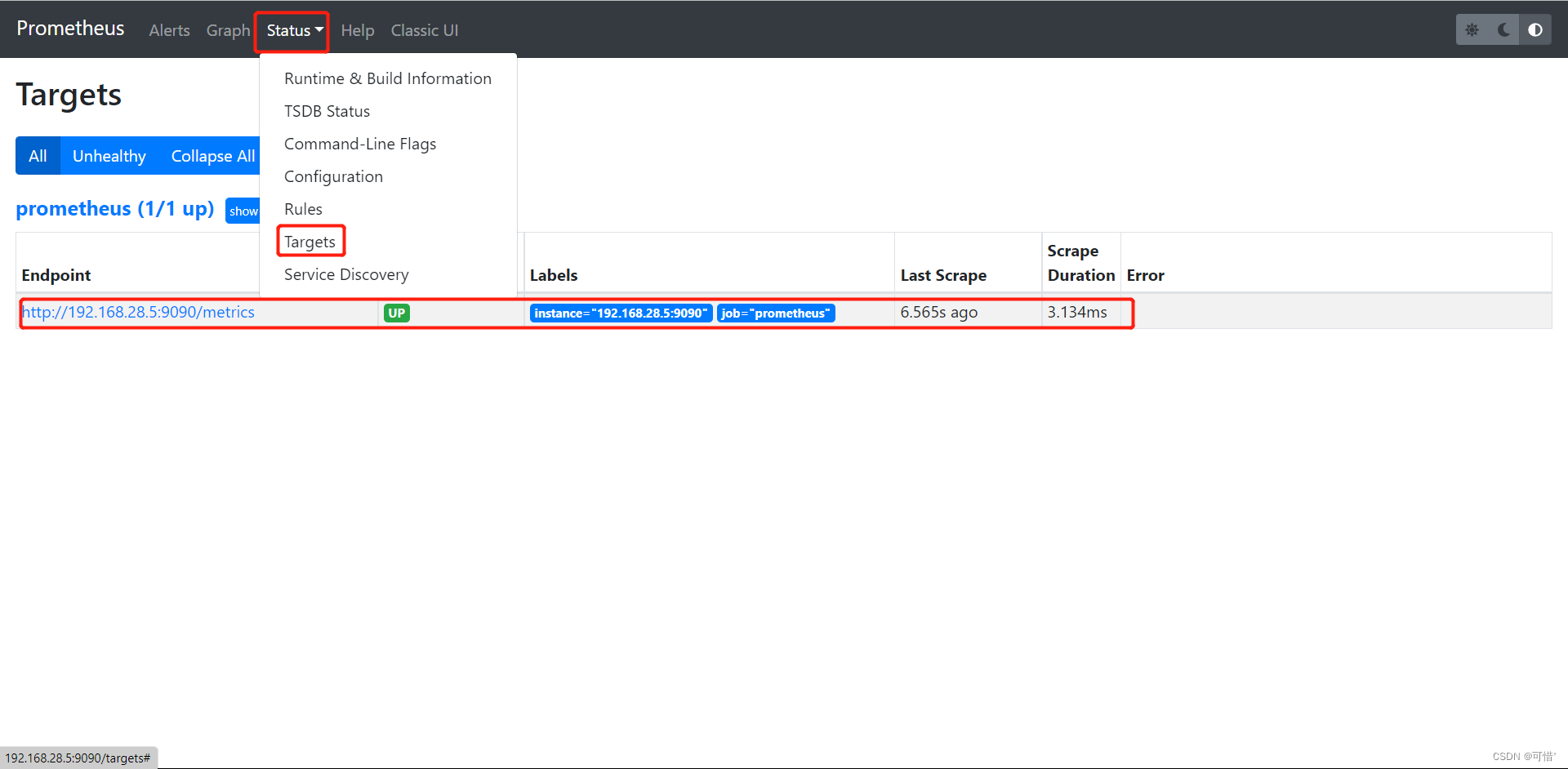Switch to dark theme moon icon

point(1503,30)
